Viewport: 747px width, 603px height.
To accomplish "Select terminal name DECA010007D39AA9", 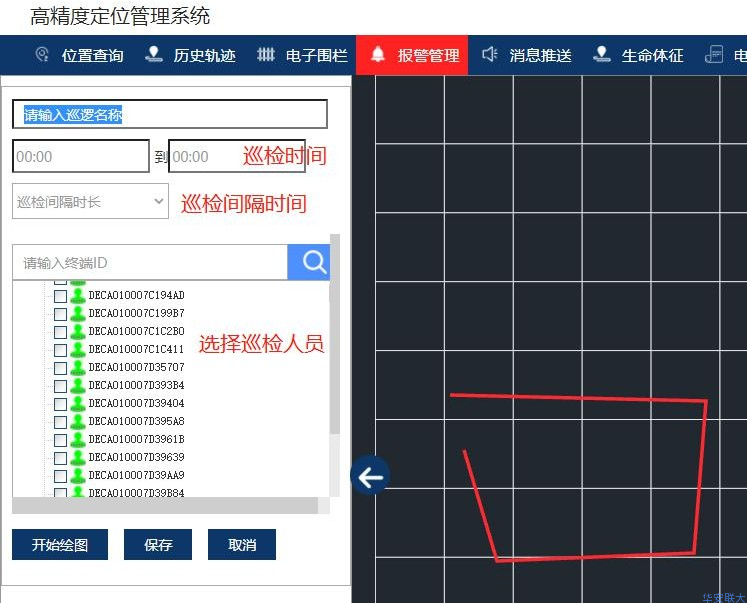I will point(136,475).
